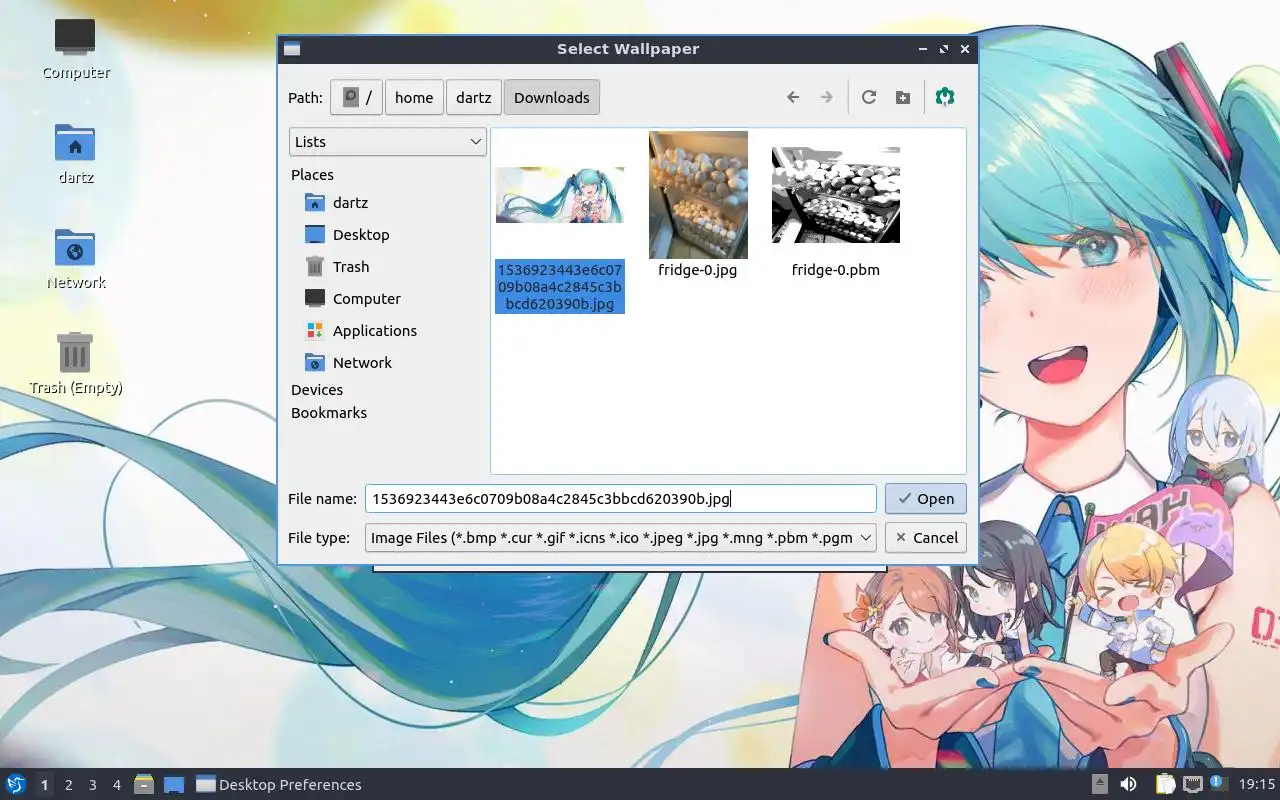The image size is (1280, 800).
Task: Launch the file manager from the panel
Action: coord(144,784)
